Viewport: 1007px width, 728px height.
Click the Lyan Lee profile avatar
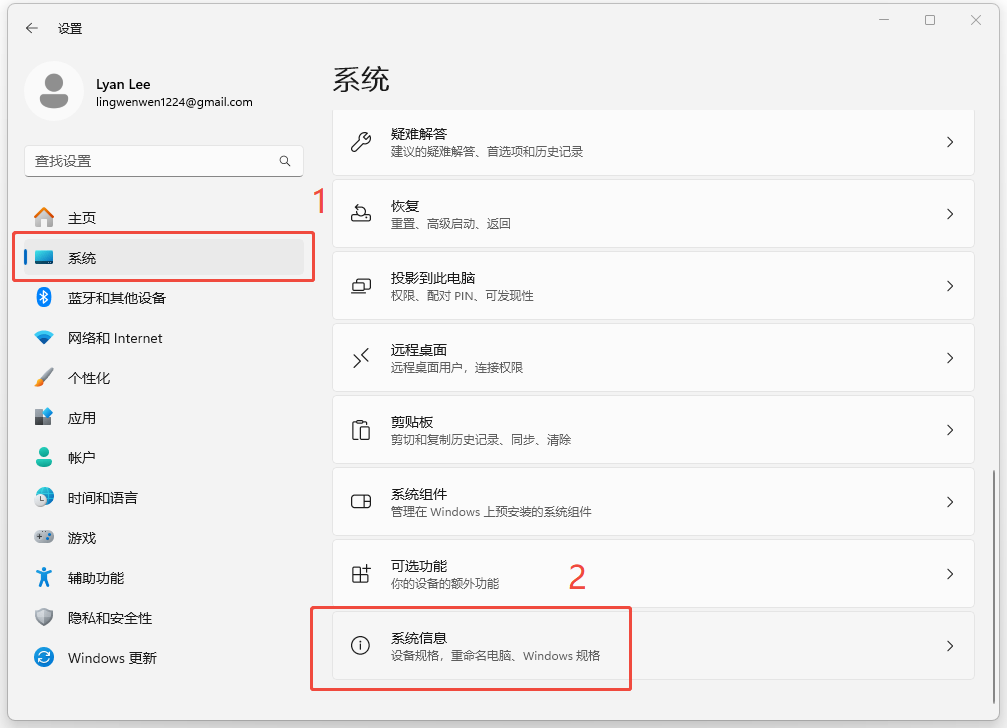[x=53, y=91]
